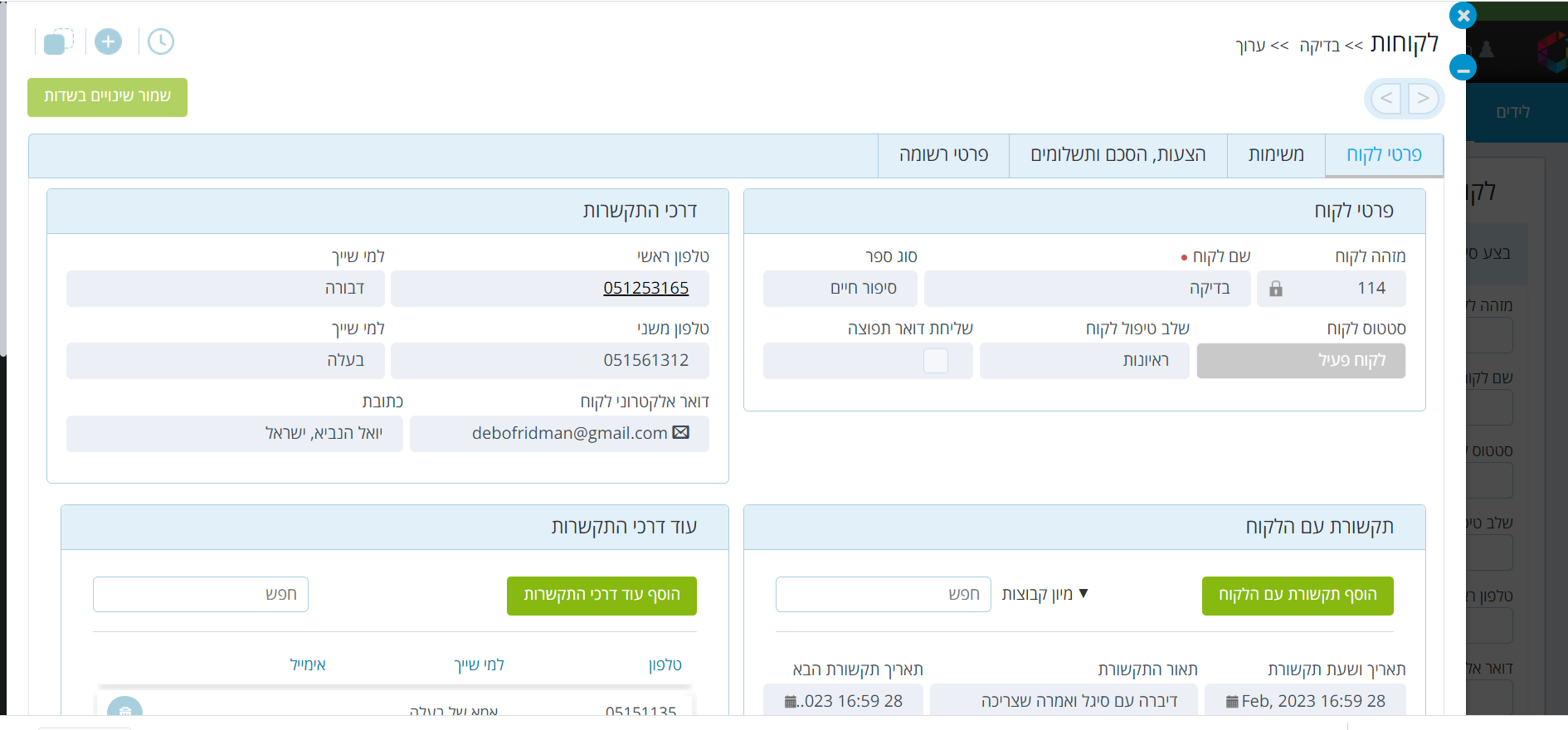
Task: Click the בדיקה breadcrumb text
Action: tap(1319, 45)
